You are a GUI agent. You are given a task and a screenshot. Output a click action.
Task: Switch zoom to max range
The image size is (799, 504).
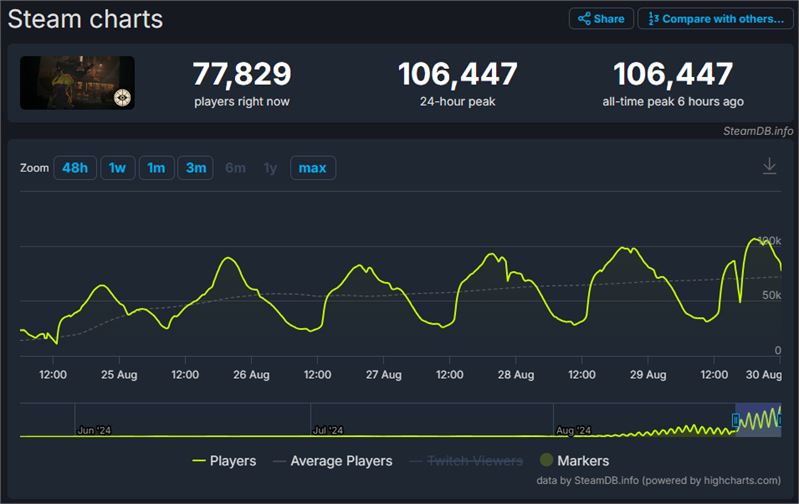313,168
